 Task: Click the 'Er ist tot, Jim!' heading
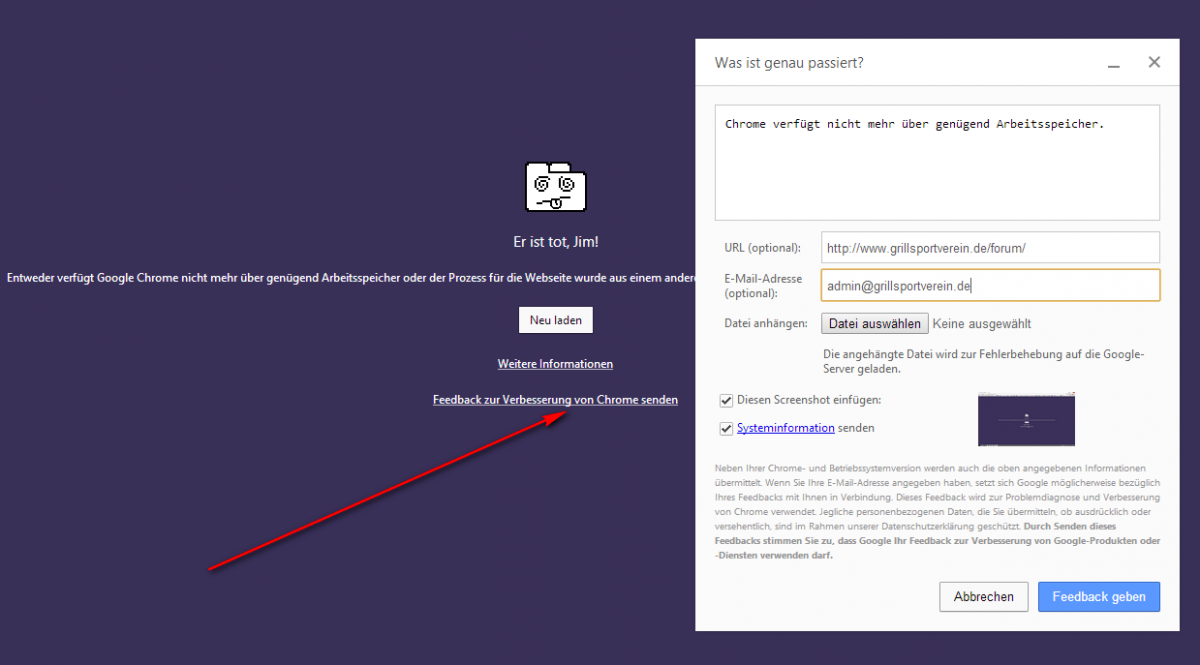click(x=555, y=242)
